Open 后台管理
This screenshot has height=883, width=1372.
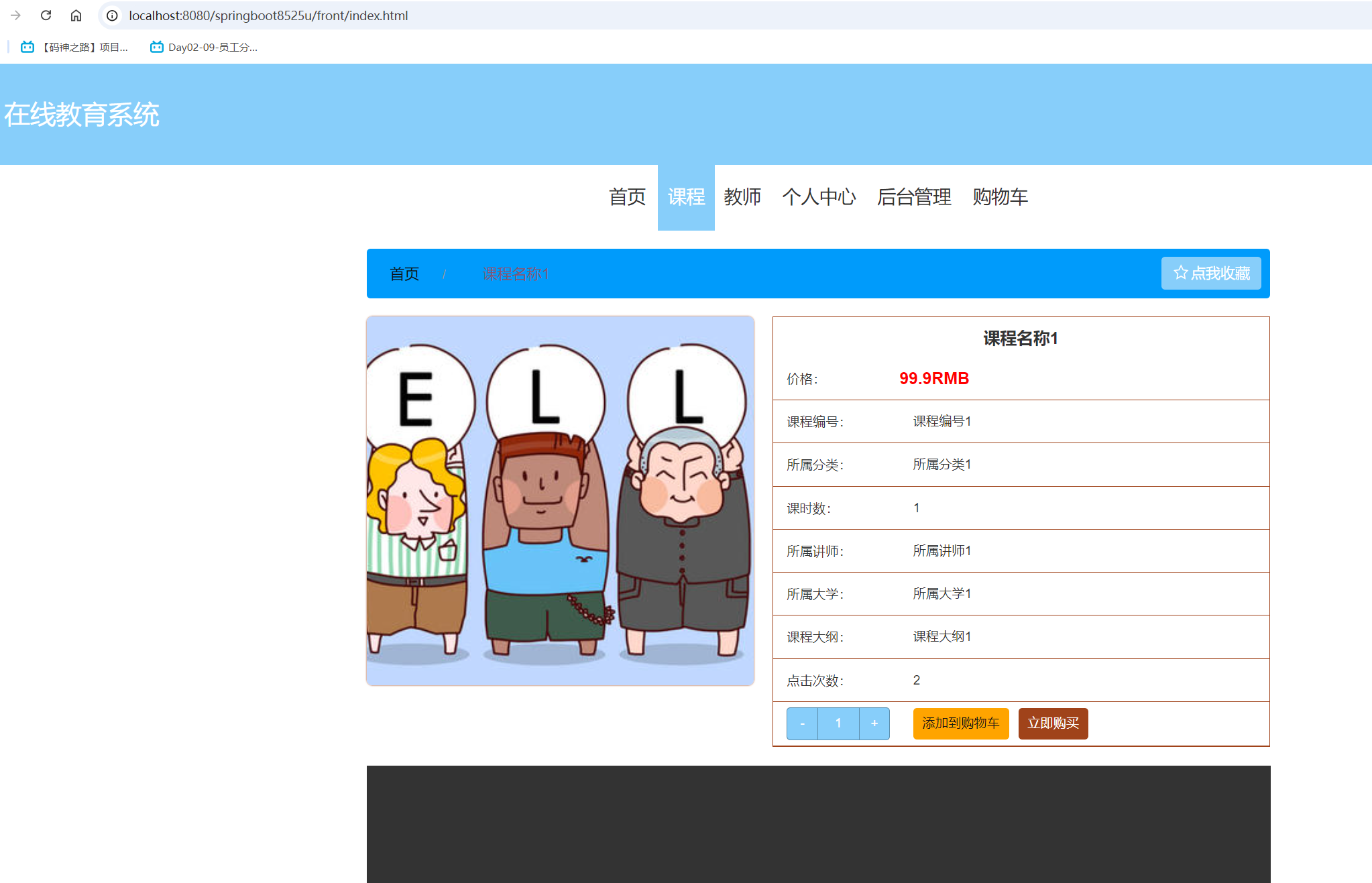click(x=915, y=197)
